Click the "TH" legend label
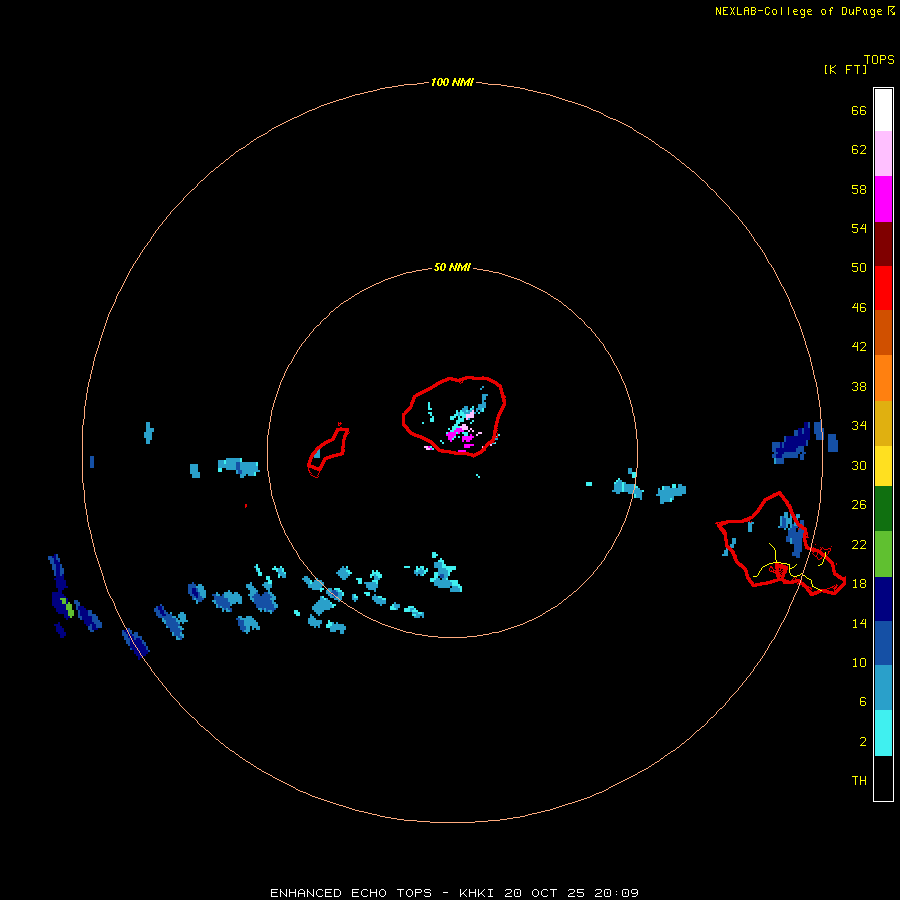Screen dimensions: 900x900 coord(859,781)
